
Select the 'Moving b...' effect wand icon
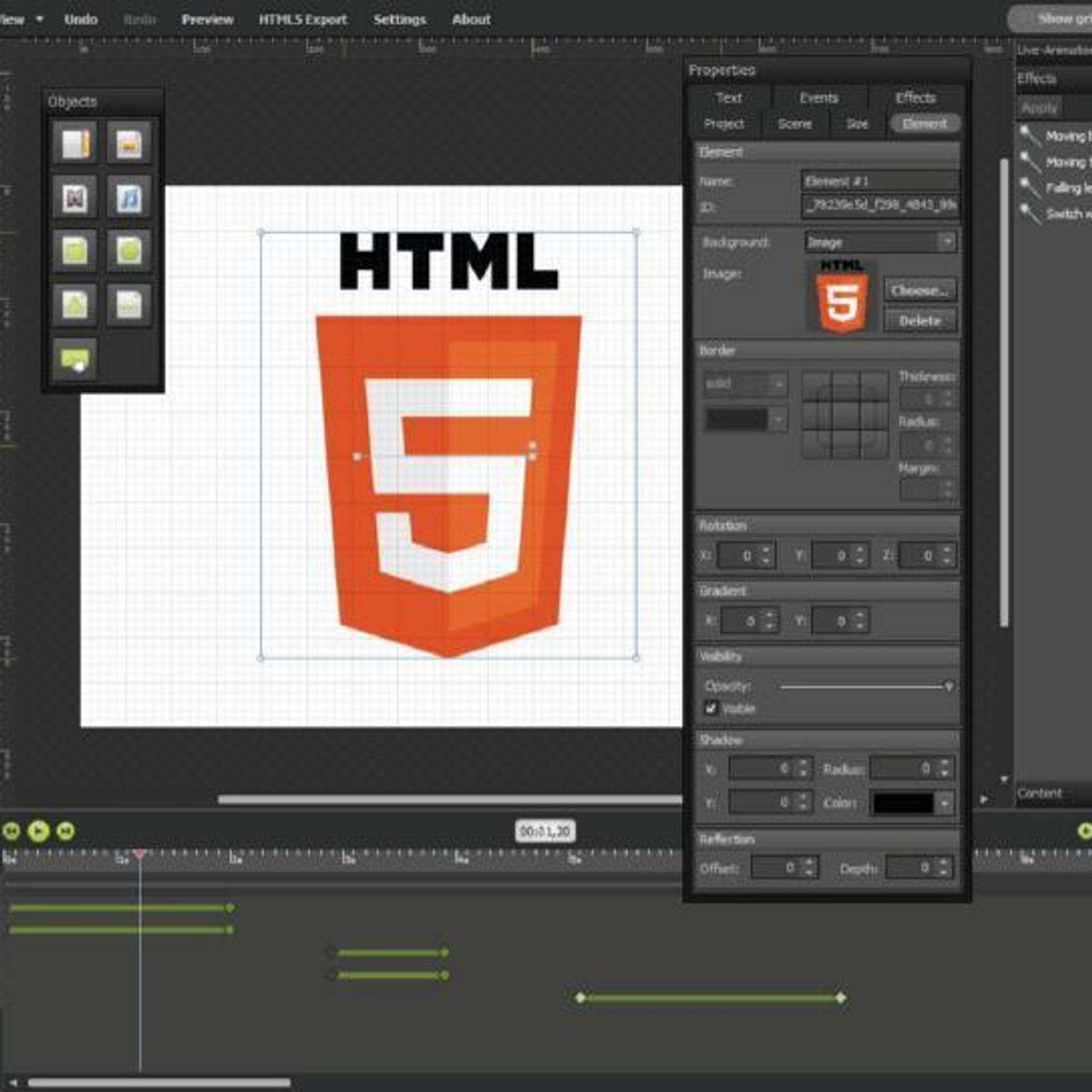(1030, 135)
